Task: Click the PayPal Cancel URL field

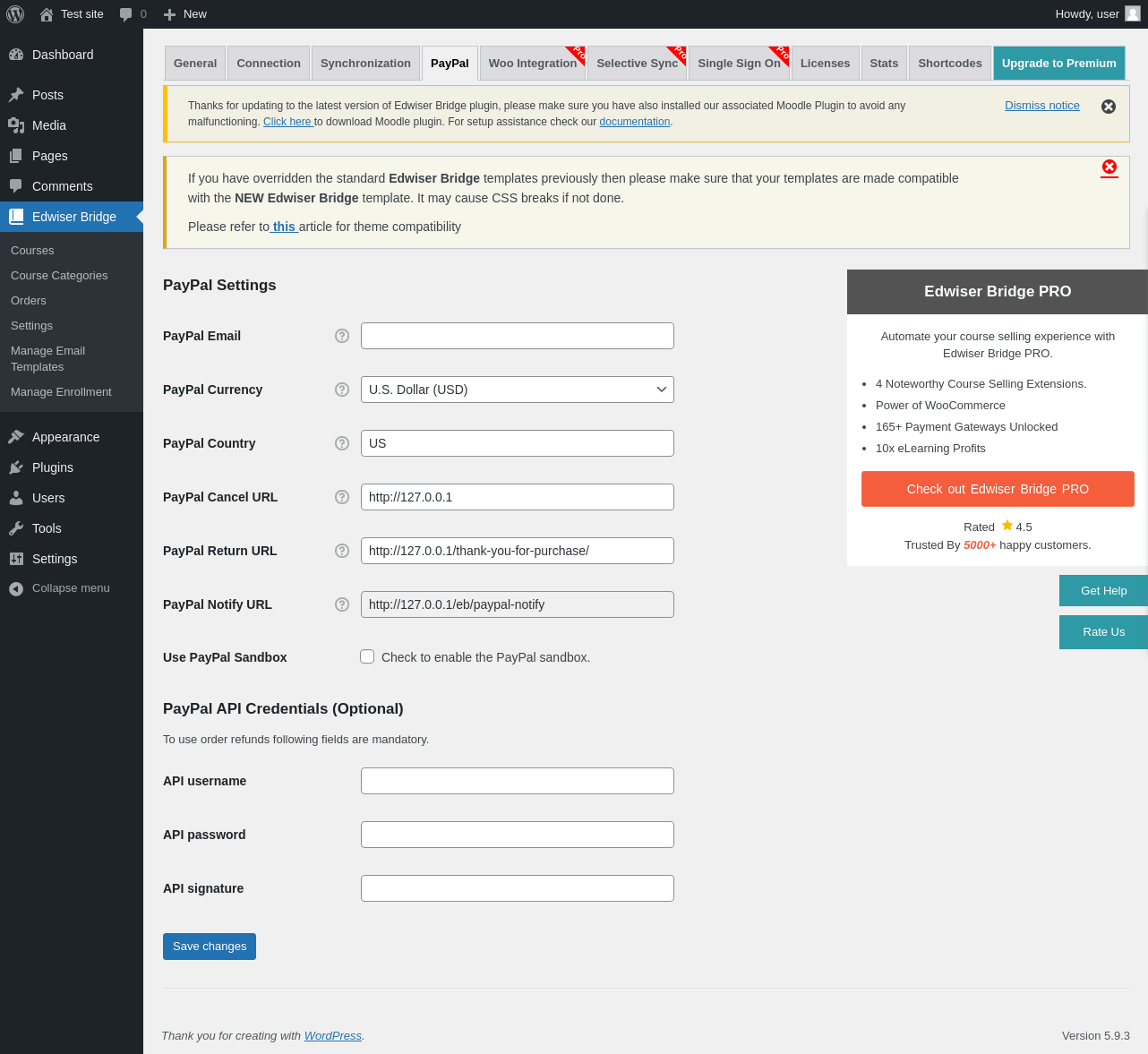Action: [518, 497]
